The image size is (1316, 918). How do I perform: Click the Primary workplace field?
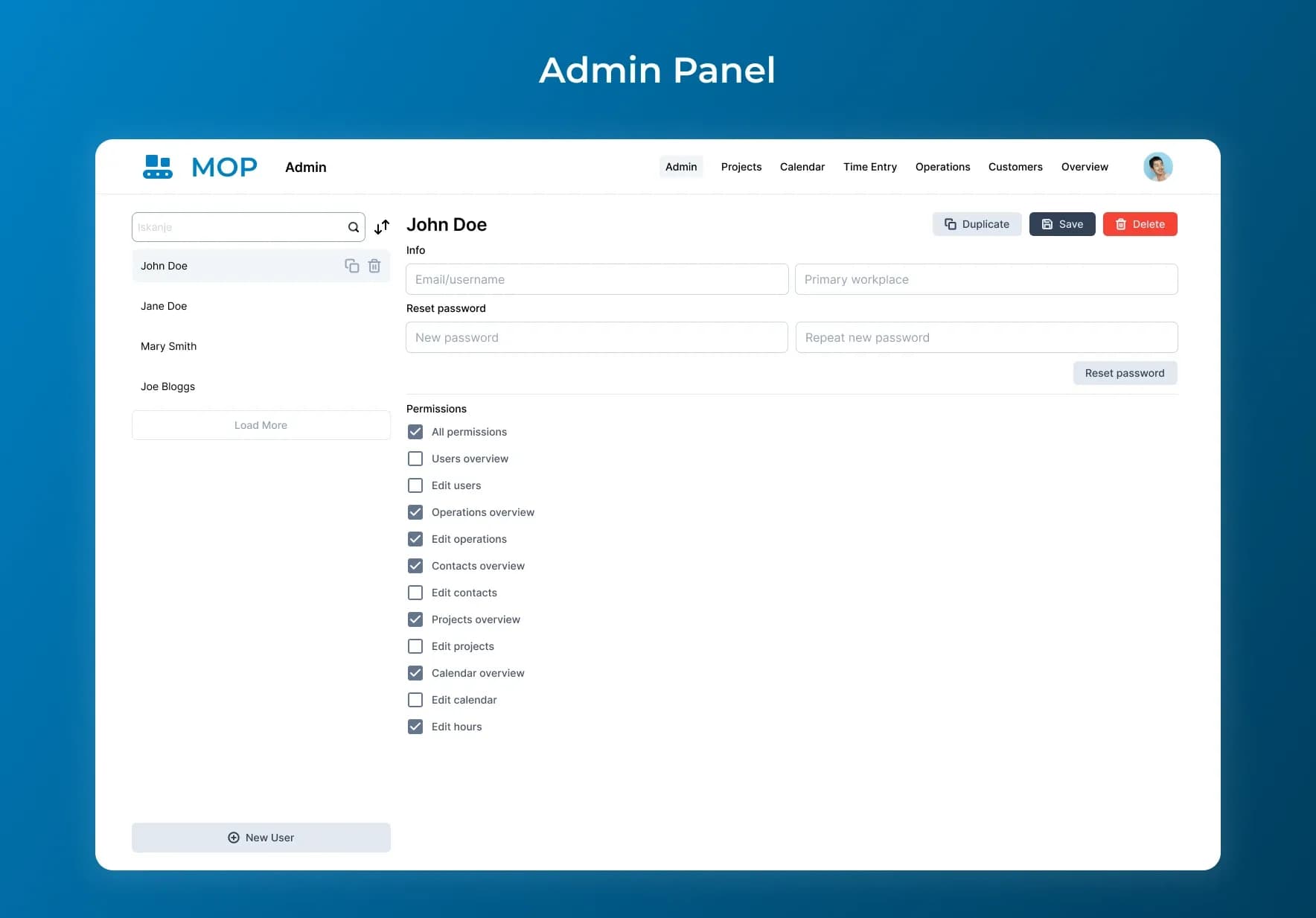pyautogui.click(x=986, y=279)
